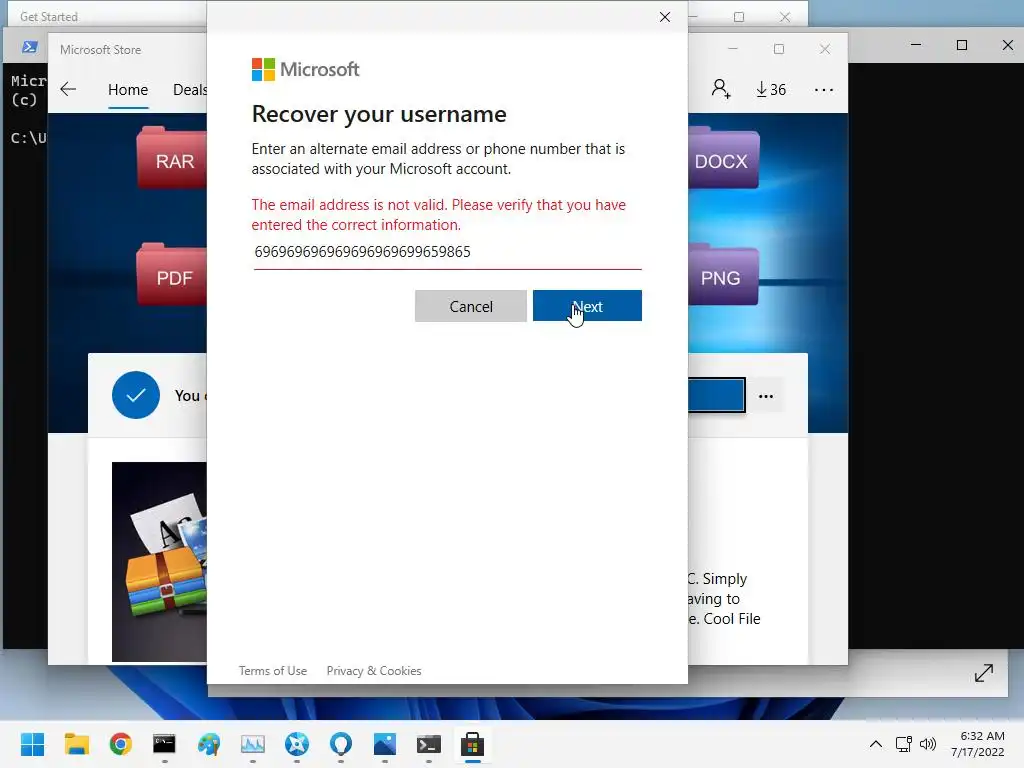1024x768 pixels.
Task: Switch to the Home tab in Store
Action: coord(128,89)
